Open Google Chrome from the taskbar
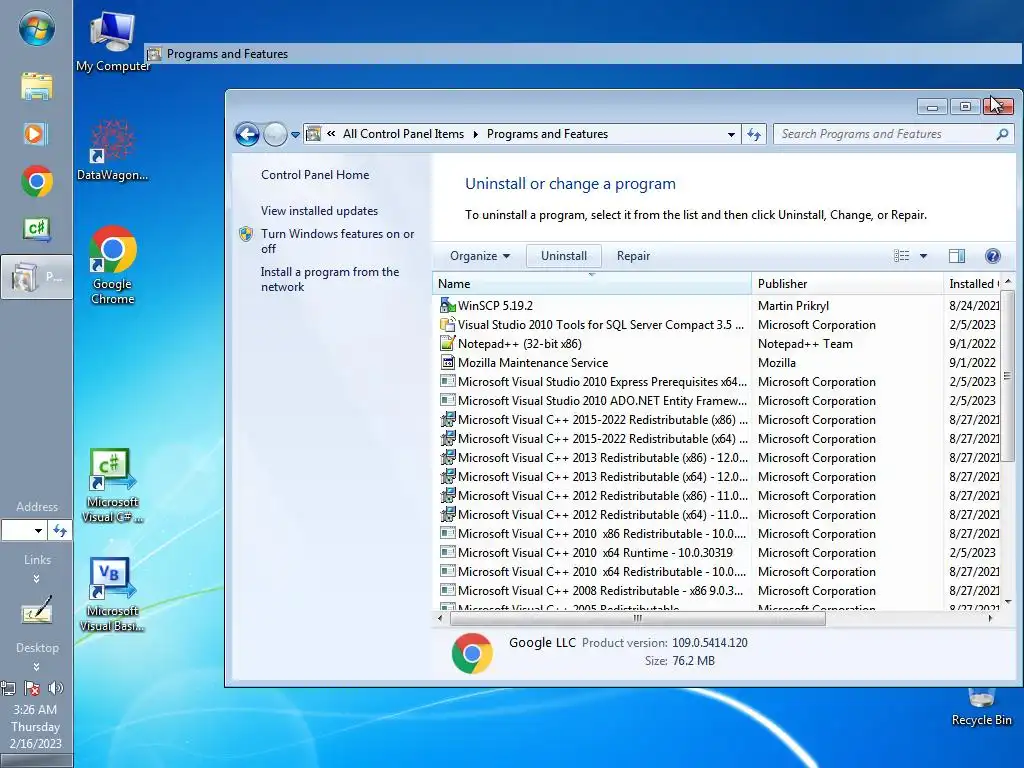Viewport: 1024px width, 768px height. [x=37, y=181]
